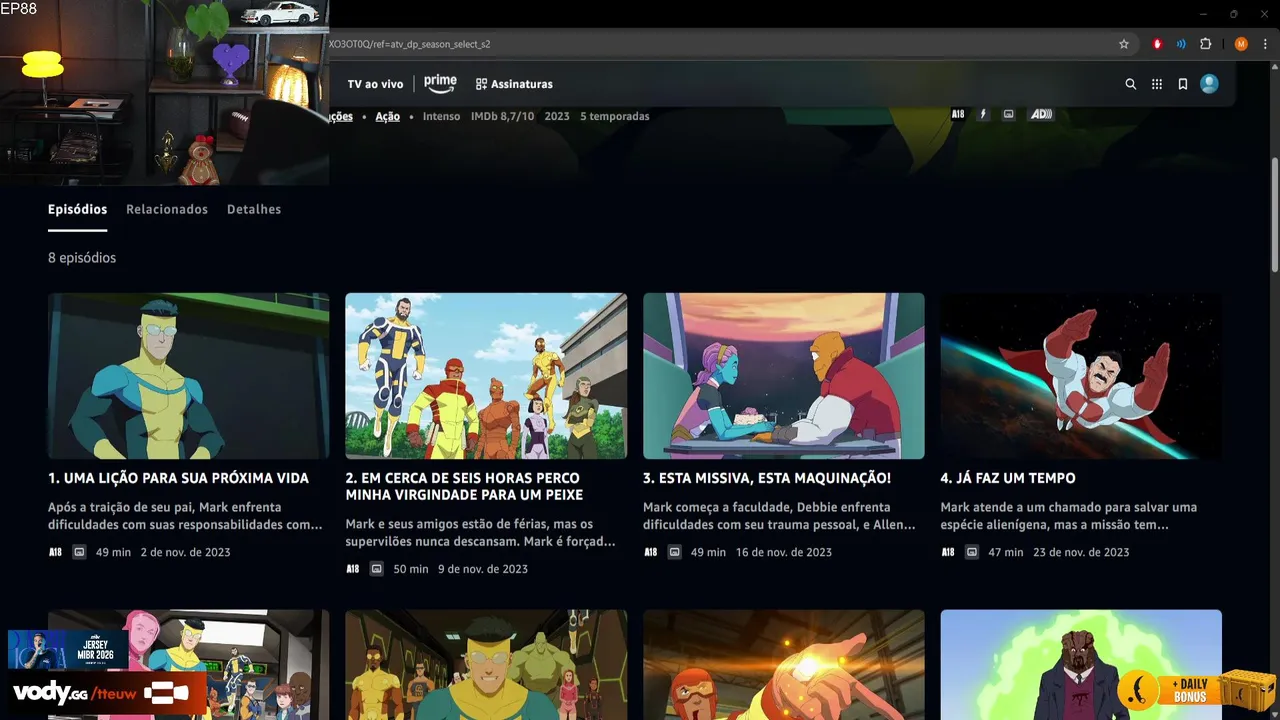The height and width of the screenshot is (720, 1280).
Task: Click the A18 age rating badge in header
Action: 958,114
